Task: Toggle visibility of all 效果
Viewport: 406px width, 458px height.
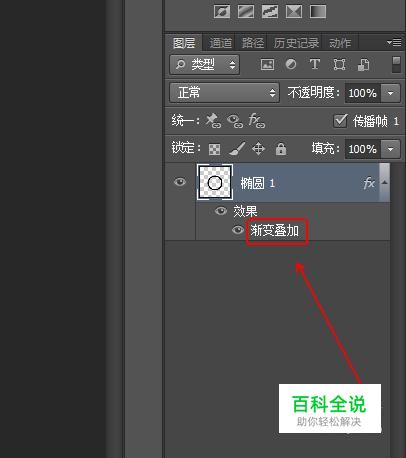Action: (221, 211)
